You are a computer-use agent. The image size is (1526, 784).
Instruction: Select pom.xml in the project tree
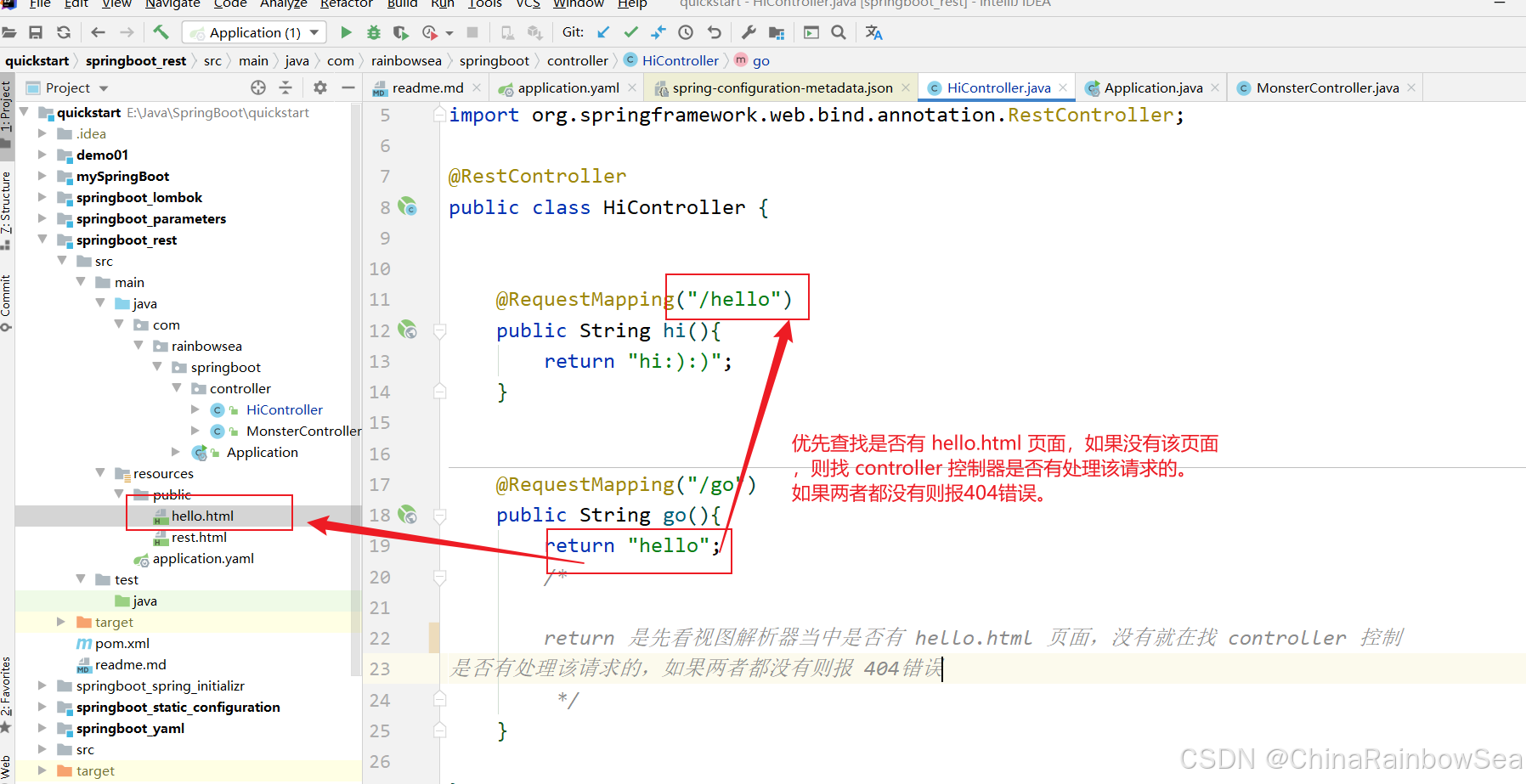pyautogui.click(x=122, y=643)
